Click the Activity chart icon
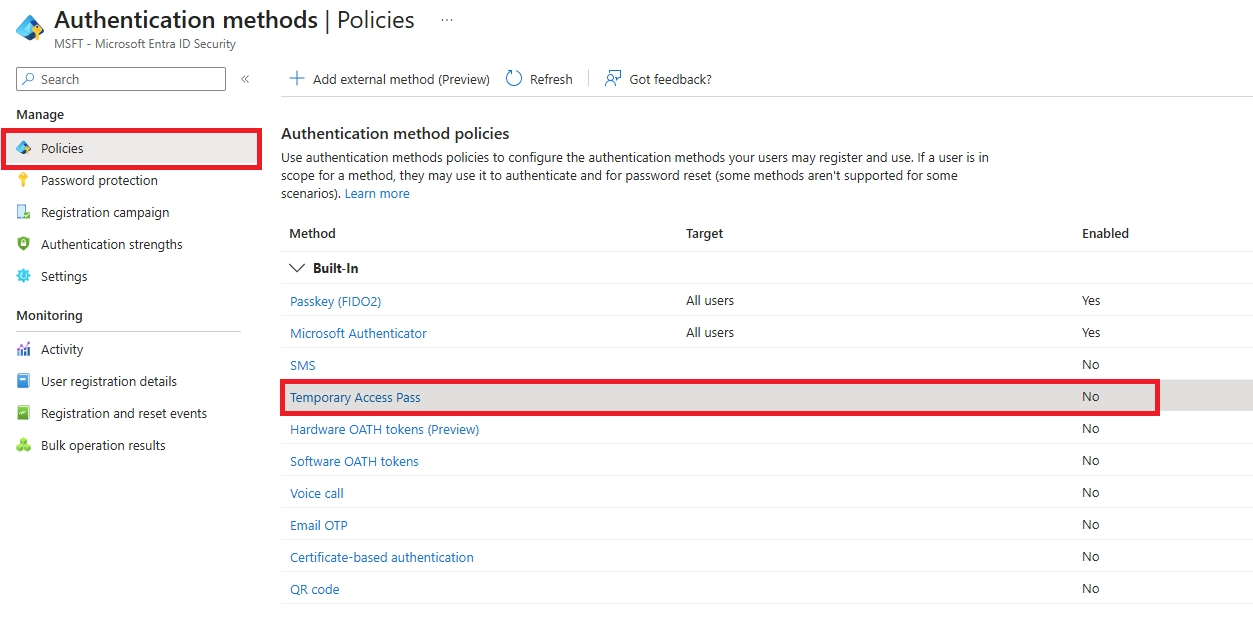Viewport: 1253px width, 637px height. click(24, 349)
